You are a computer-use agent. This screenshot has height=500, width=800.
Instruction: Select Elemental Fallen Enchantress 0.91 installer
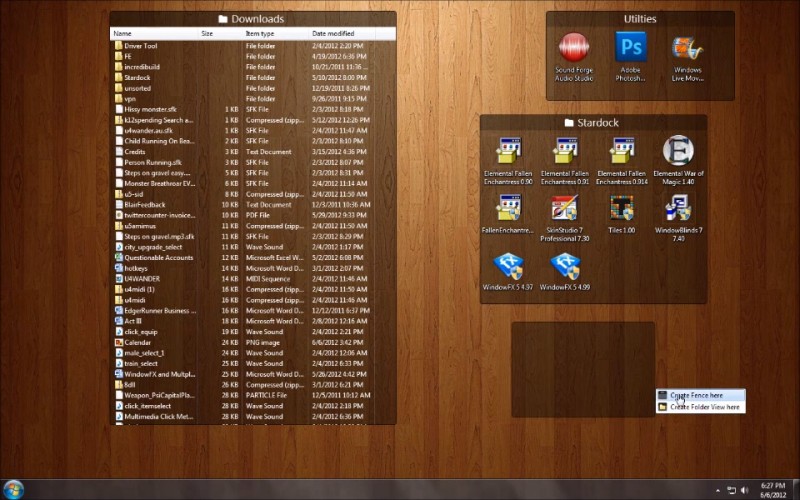[x=565, y=161]
